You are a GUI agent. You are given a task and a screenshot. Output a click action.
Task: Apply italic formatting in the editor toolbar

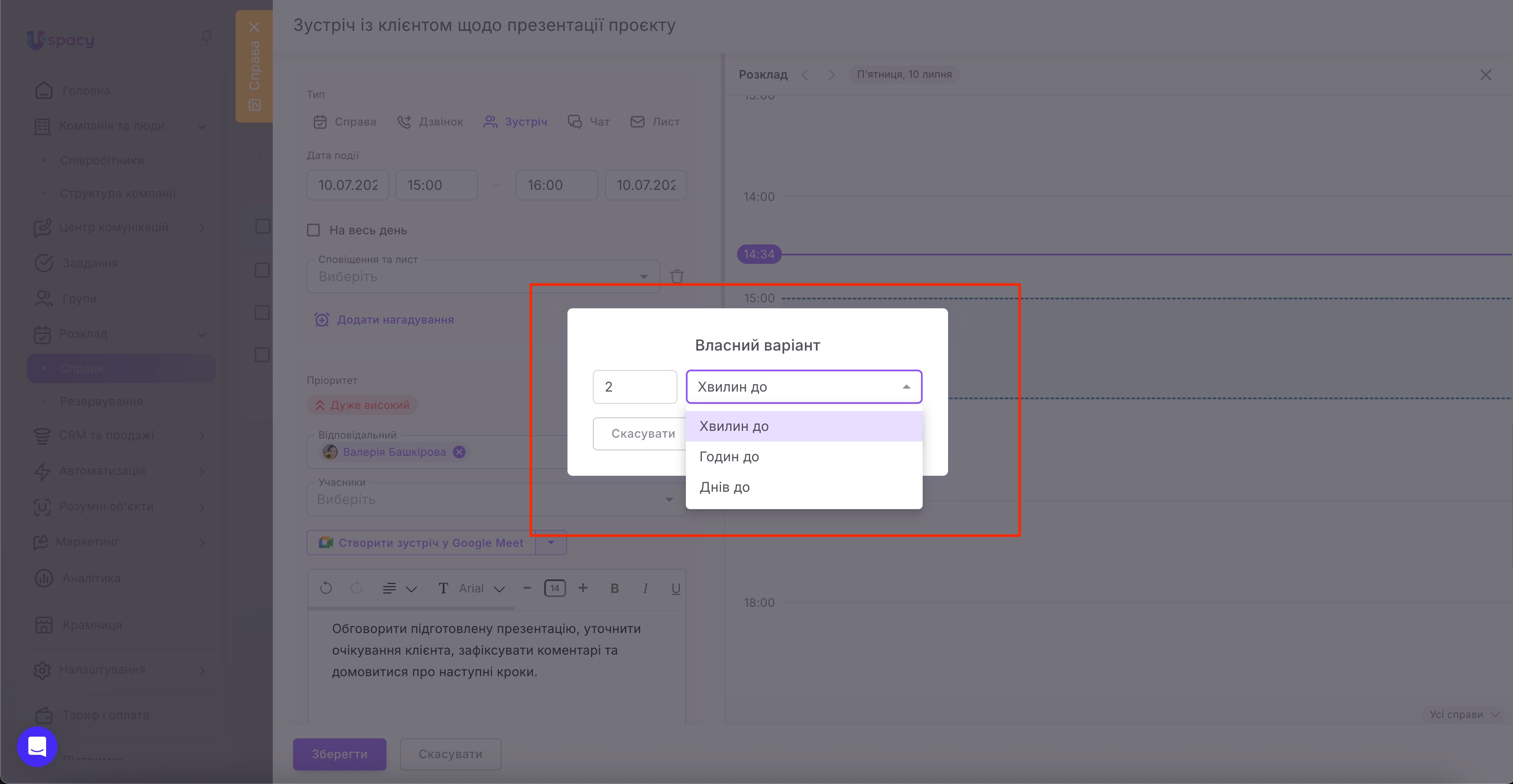click(x=645, y=589)
